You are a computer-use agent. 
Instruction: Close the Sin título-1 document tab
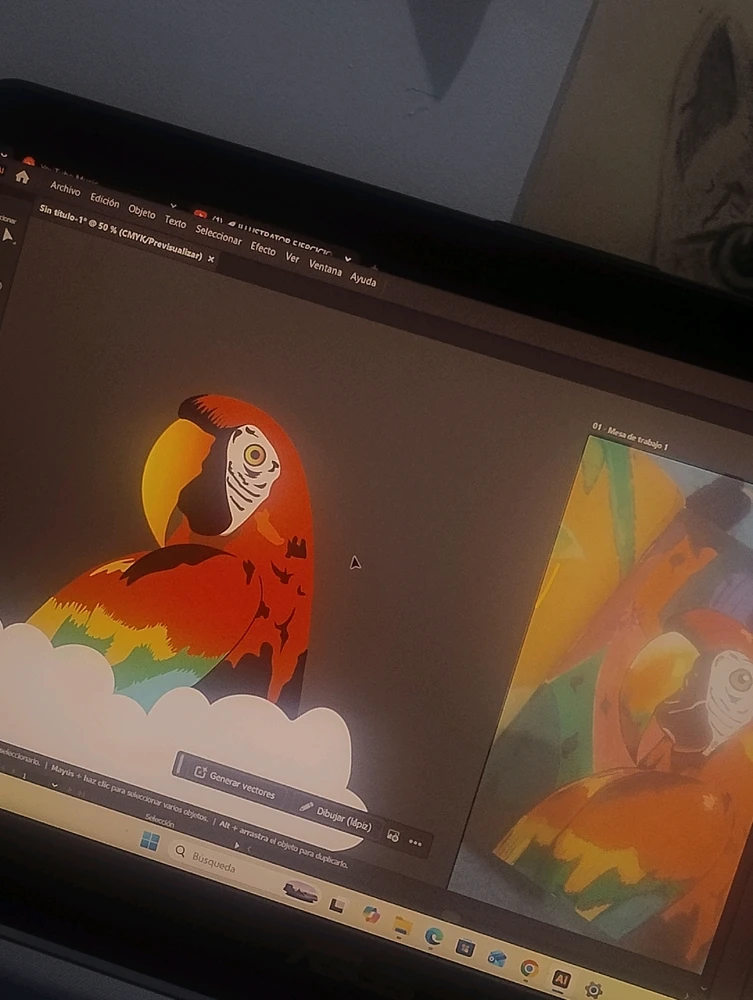[211, 258]
